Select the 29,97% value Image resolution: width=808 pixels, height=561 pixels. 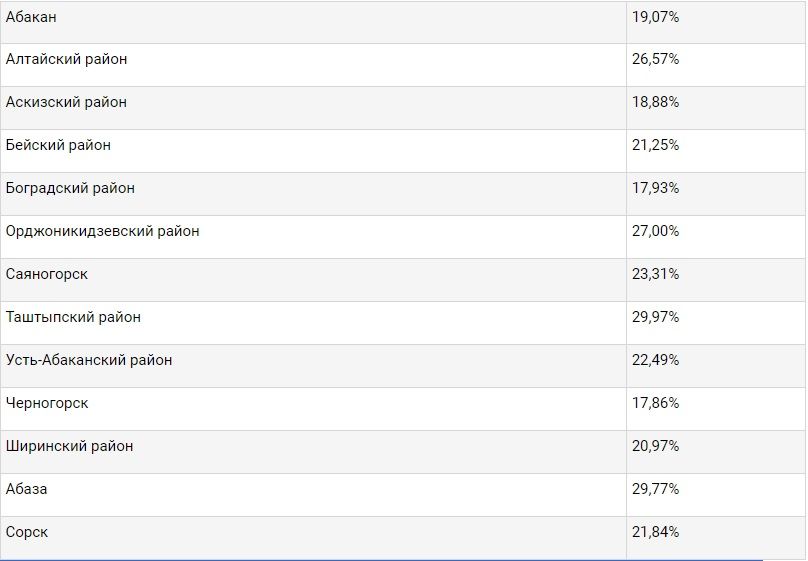pos(655,317)
